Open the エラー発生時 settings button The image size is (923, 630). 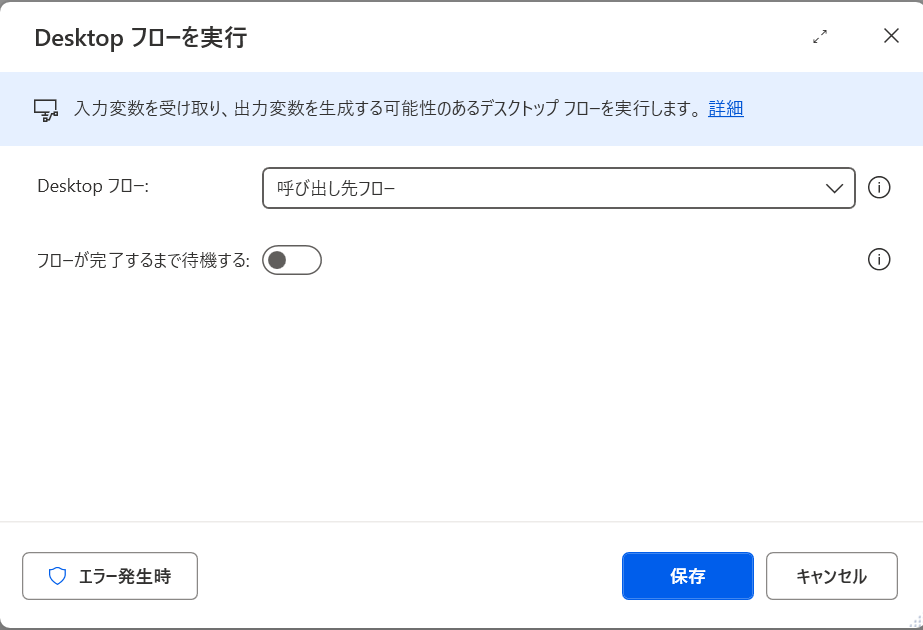tap(110, 576)
